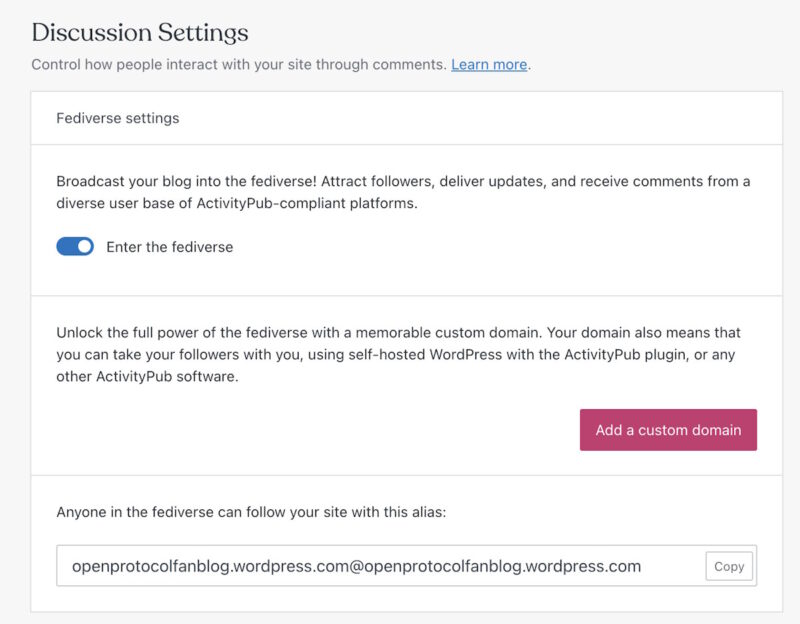Click the pink custom domain button

pyautogui.click(x=668, y=430)
